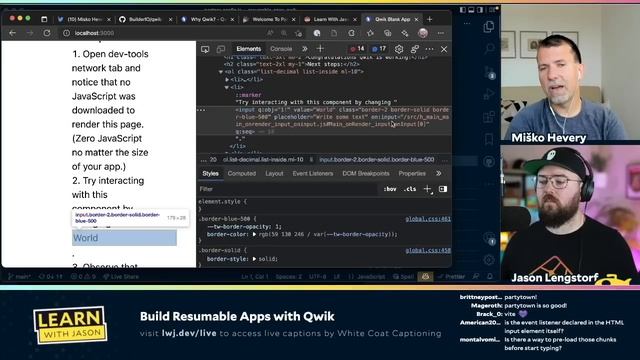
Task: Click the World text input on the page
Action: click(x=124, y=238)
